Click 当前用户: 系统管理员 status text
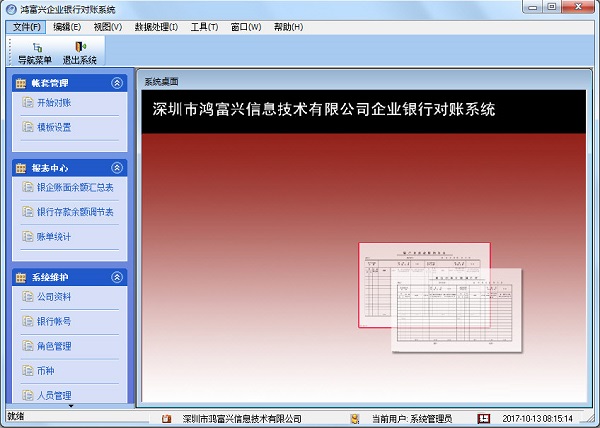The width and height of the screenshot is (600, 428). pos(412,419)
